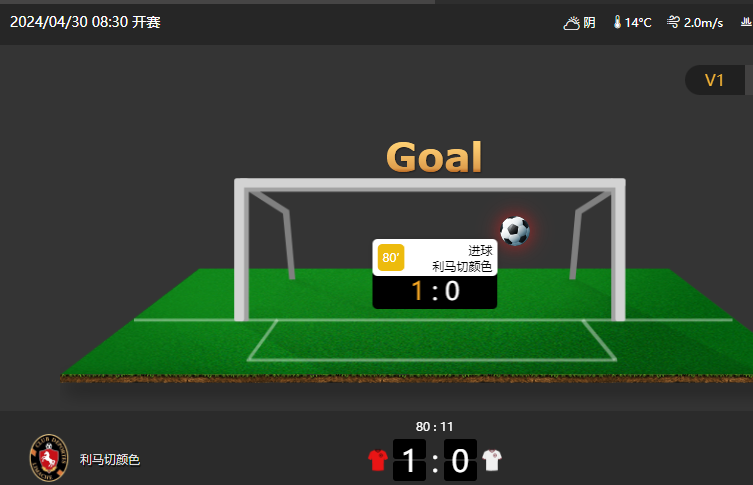Click the wind speed icon

pos(673,22)
